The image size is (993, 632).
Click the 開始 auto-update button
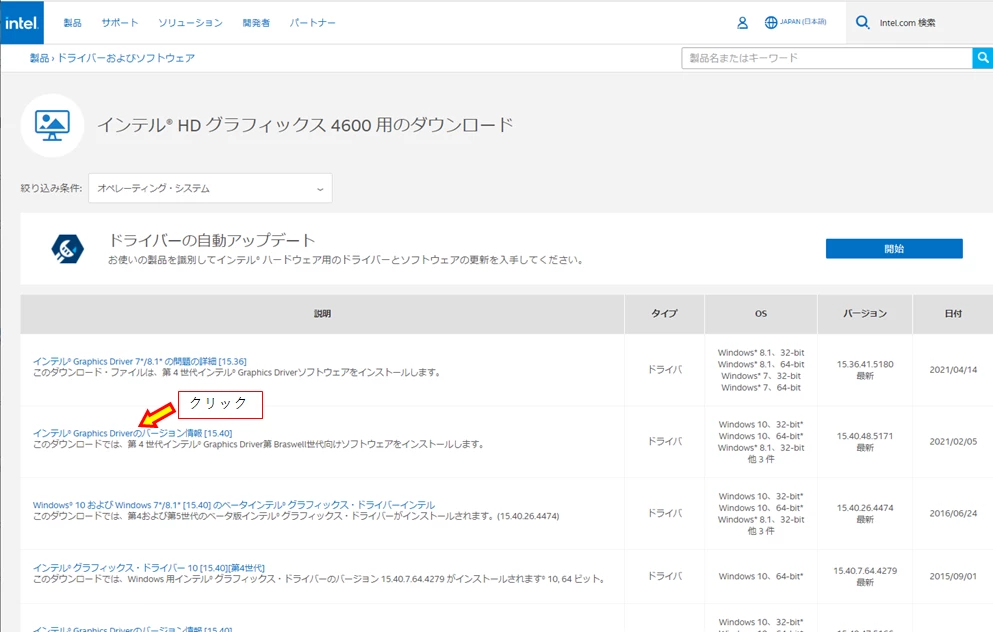click(894, 249)
